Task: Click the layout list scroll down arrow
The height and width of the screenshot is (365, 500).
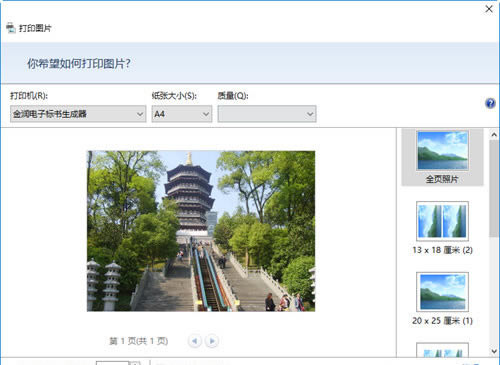Action: point(494,351)
